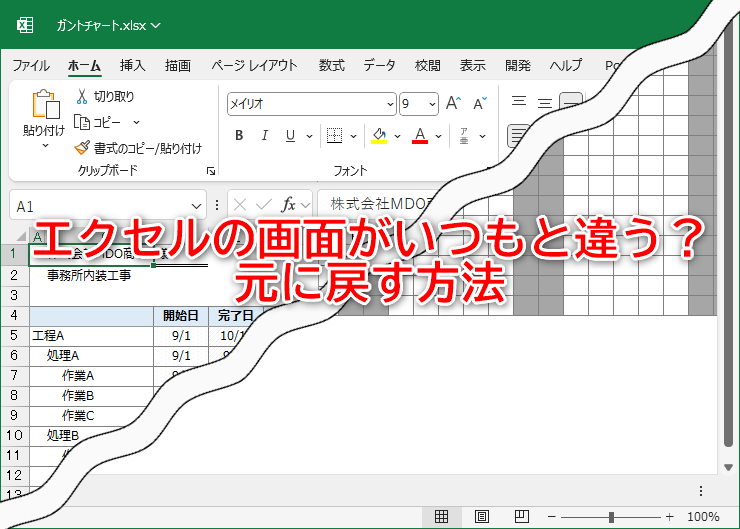Click the コピー copy button
Image resolution: width=740 pixels, height=529 pixels.
tap(98, 122)
